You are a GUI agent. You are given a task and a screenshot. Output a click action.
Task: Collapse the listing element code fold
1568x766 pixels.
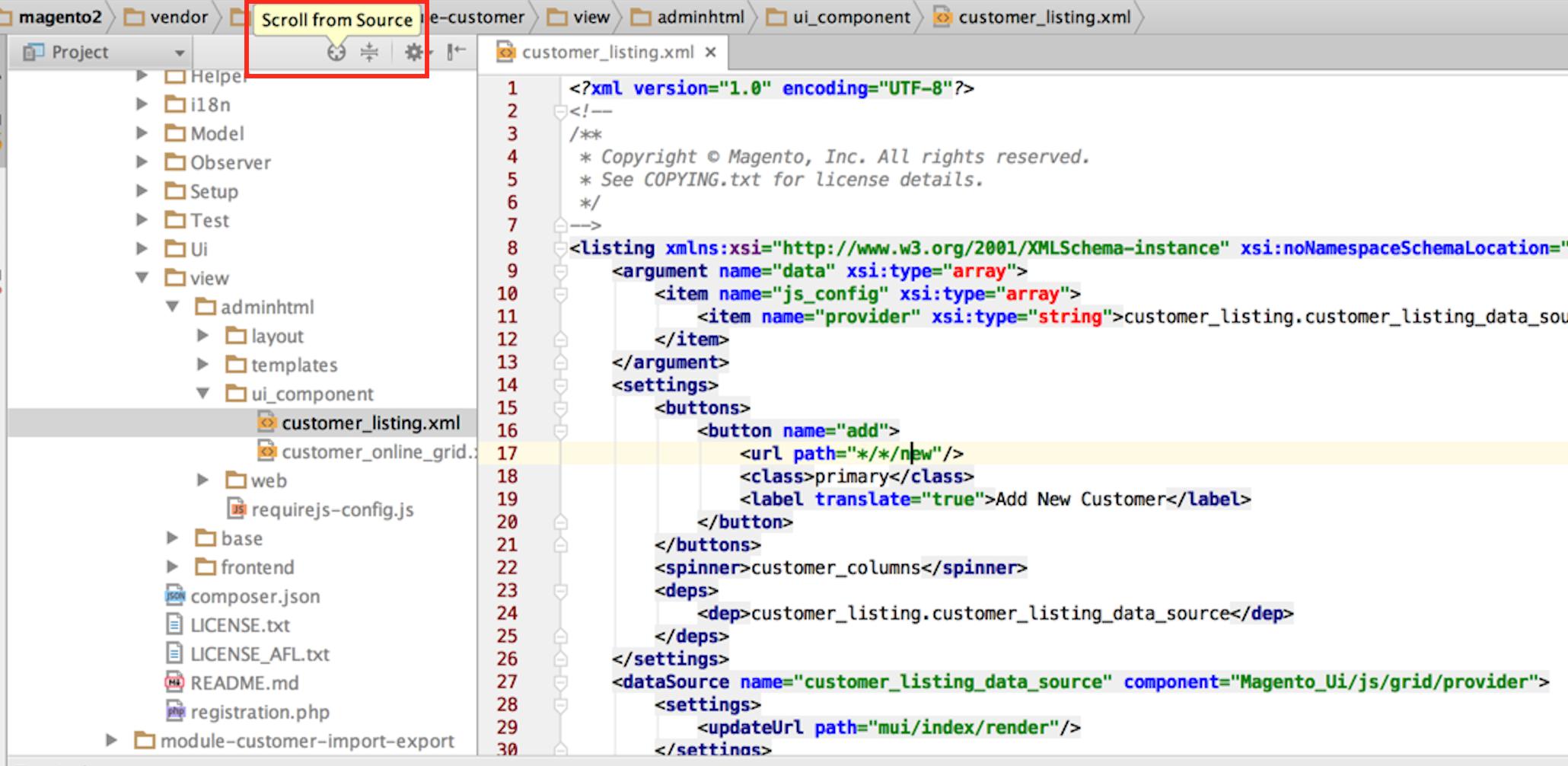coord(560,247)
